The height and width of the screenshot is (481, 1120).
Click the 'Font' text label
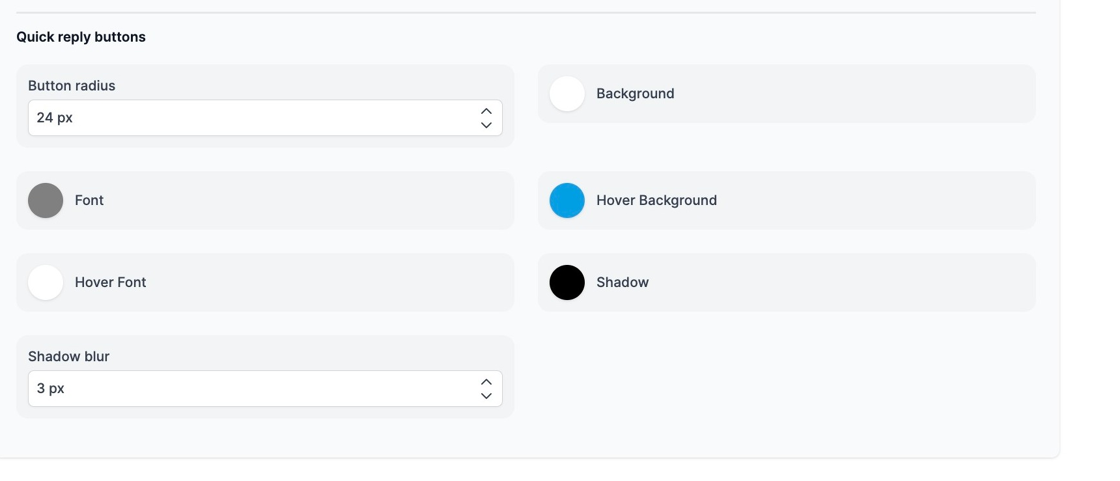point(89,201)
